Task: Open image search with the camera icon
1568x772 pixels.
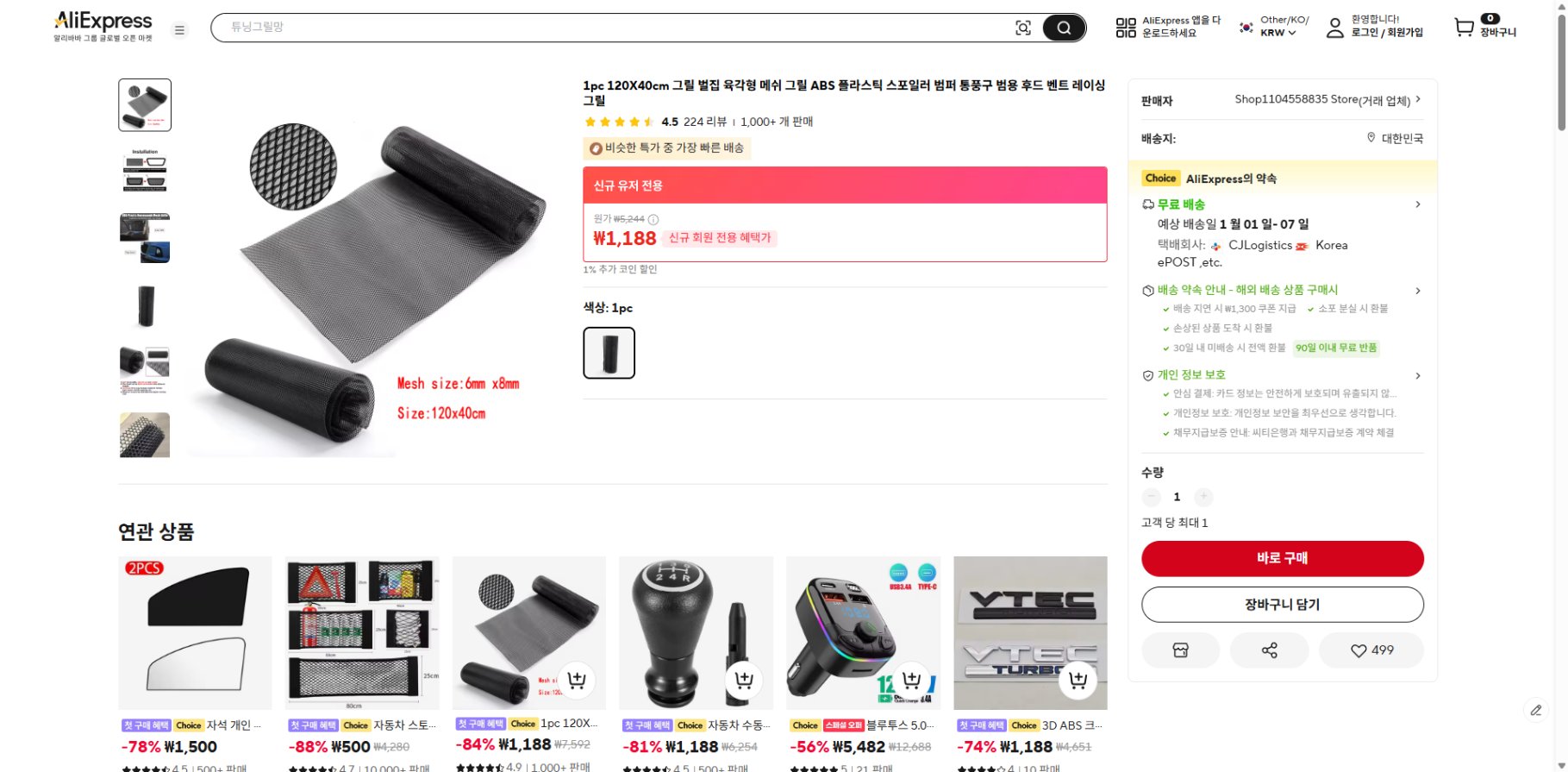Action: [1022, 27]
